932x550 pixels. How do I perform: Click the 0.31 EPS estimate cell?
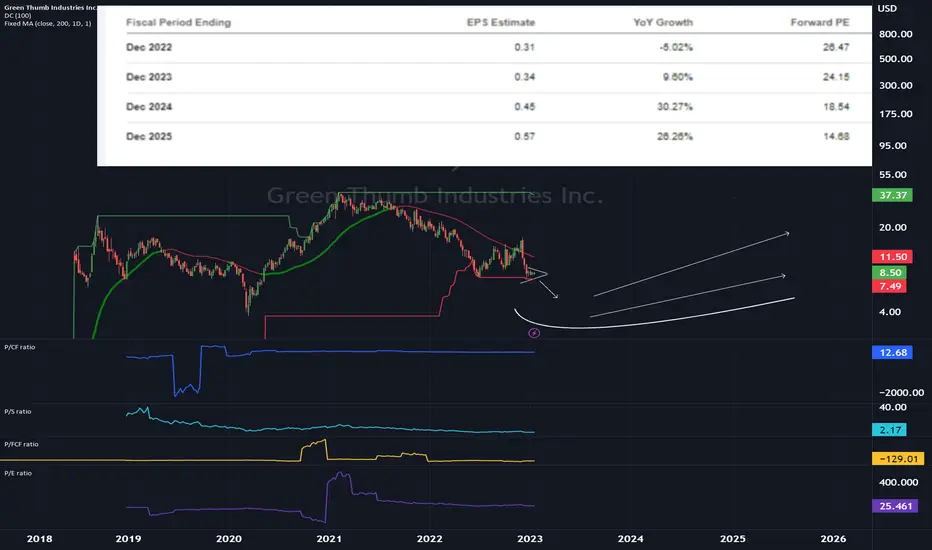(524, 47)
